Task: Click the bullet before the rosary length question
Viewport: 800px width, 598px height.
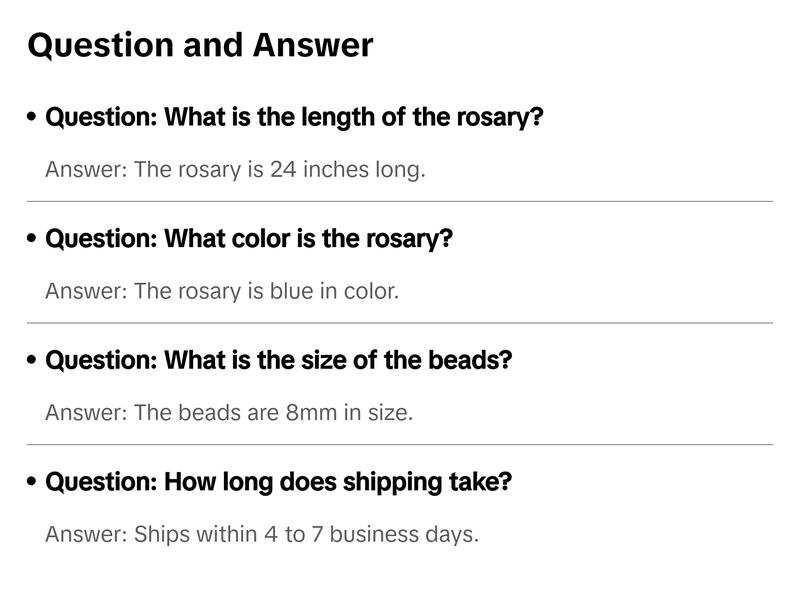Action: 33,118
